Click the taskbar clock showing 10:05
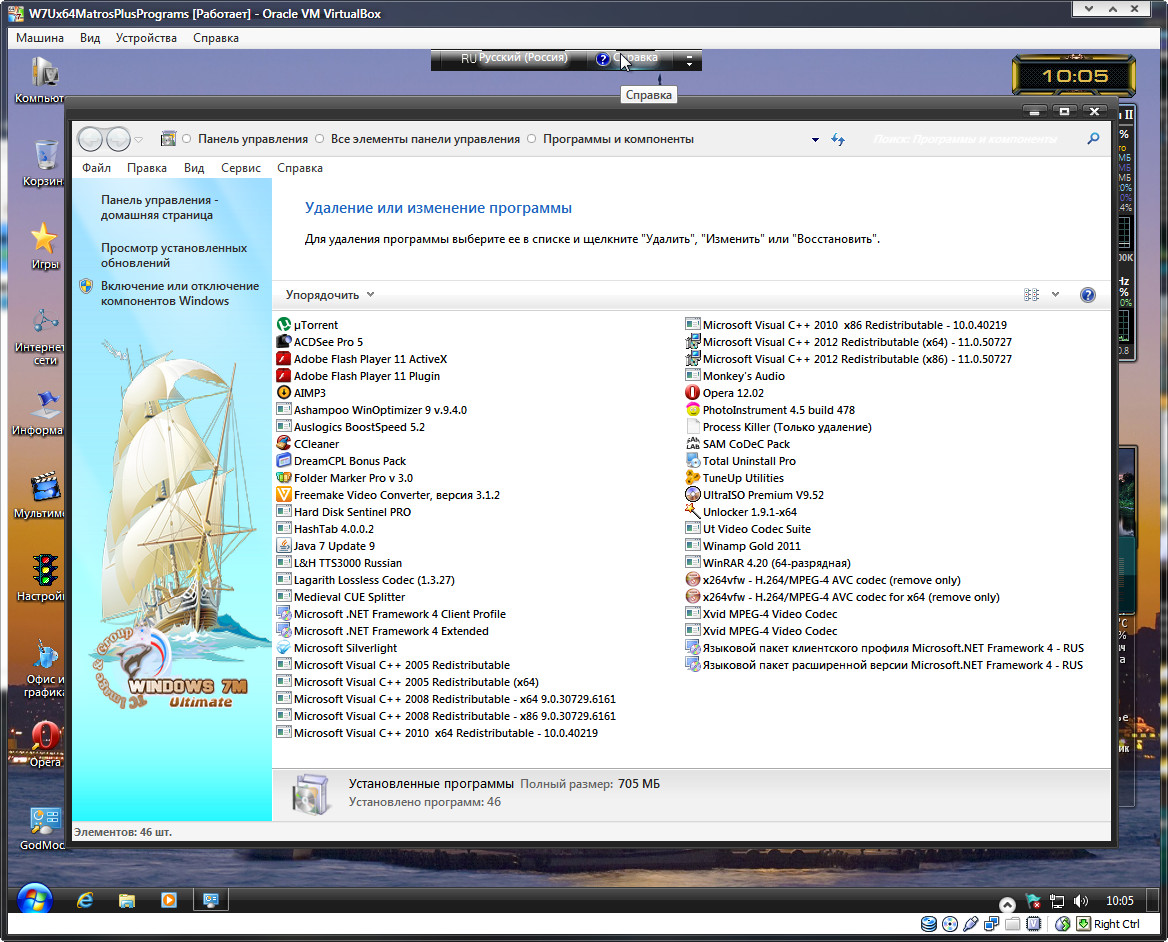Viewport: 1168px width, 942px height. [x=1120, y=901]
